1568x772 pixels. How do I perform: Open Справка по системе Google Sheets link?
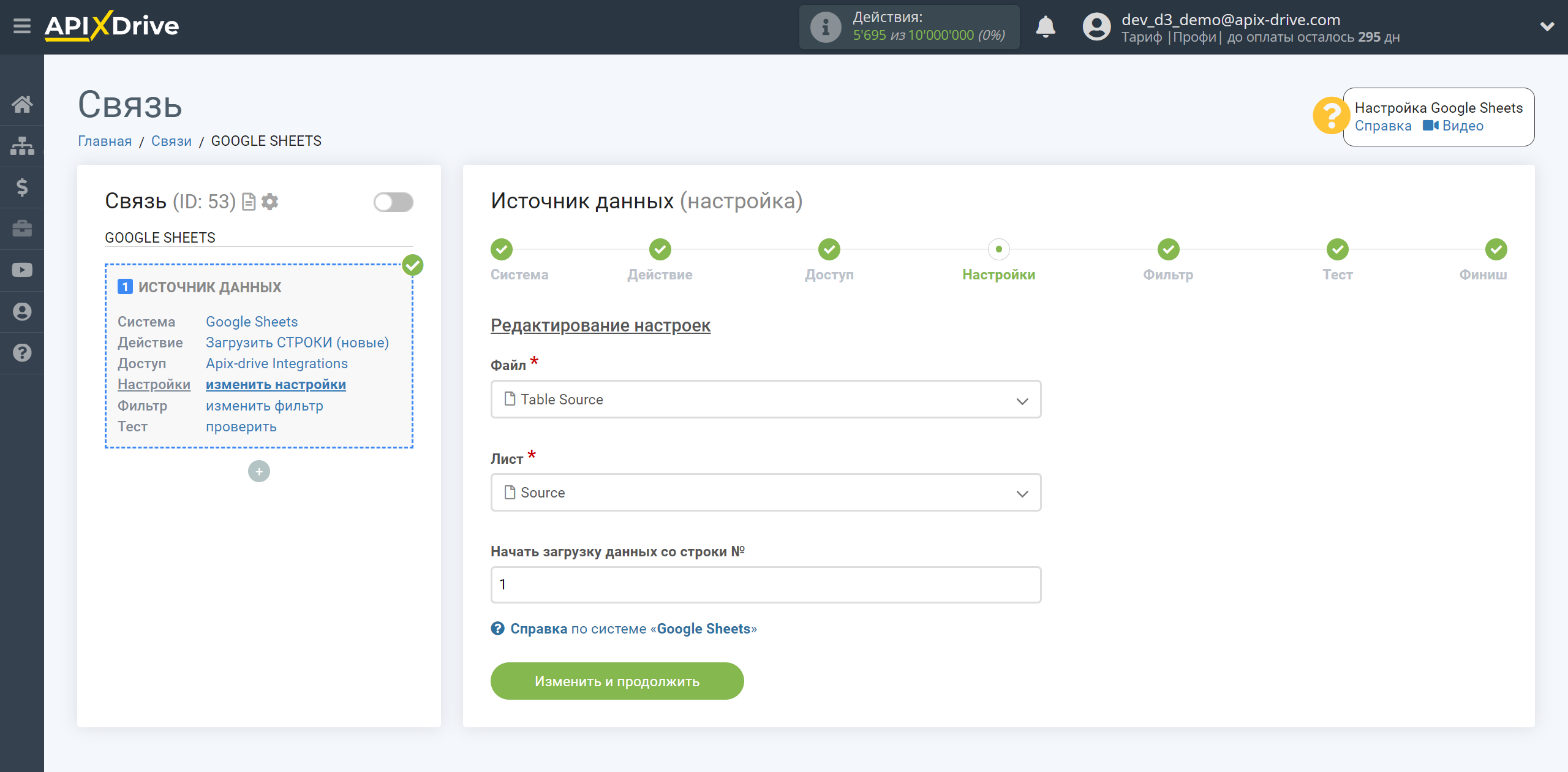tap(624, 629)
